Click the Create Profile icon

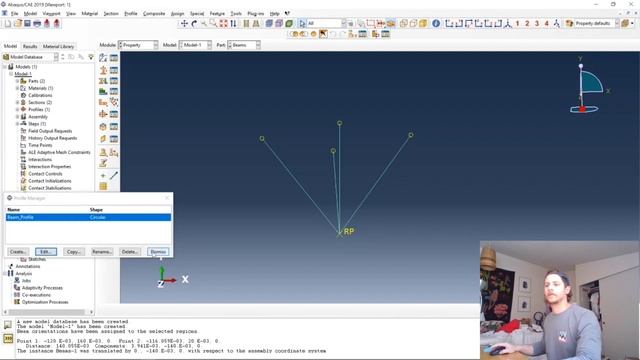tap(103, 114)
